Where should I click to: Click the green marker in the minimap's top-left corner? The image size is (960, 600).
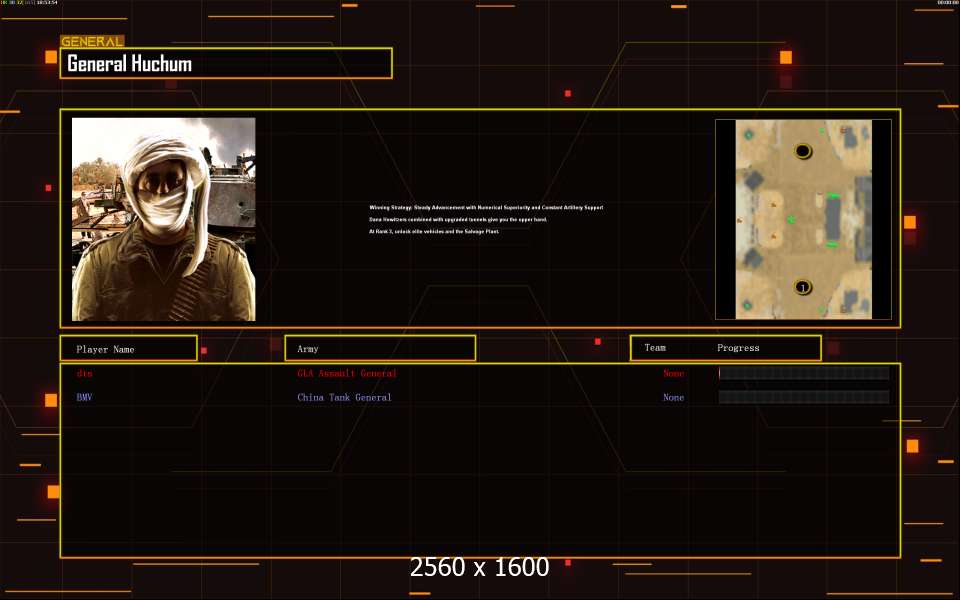pos(748,135)
